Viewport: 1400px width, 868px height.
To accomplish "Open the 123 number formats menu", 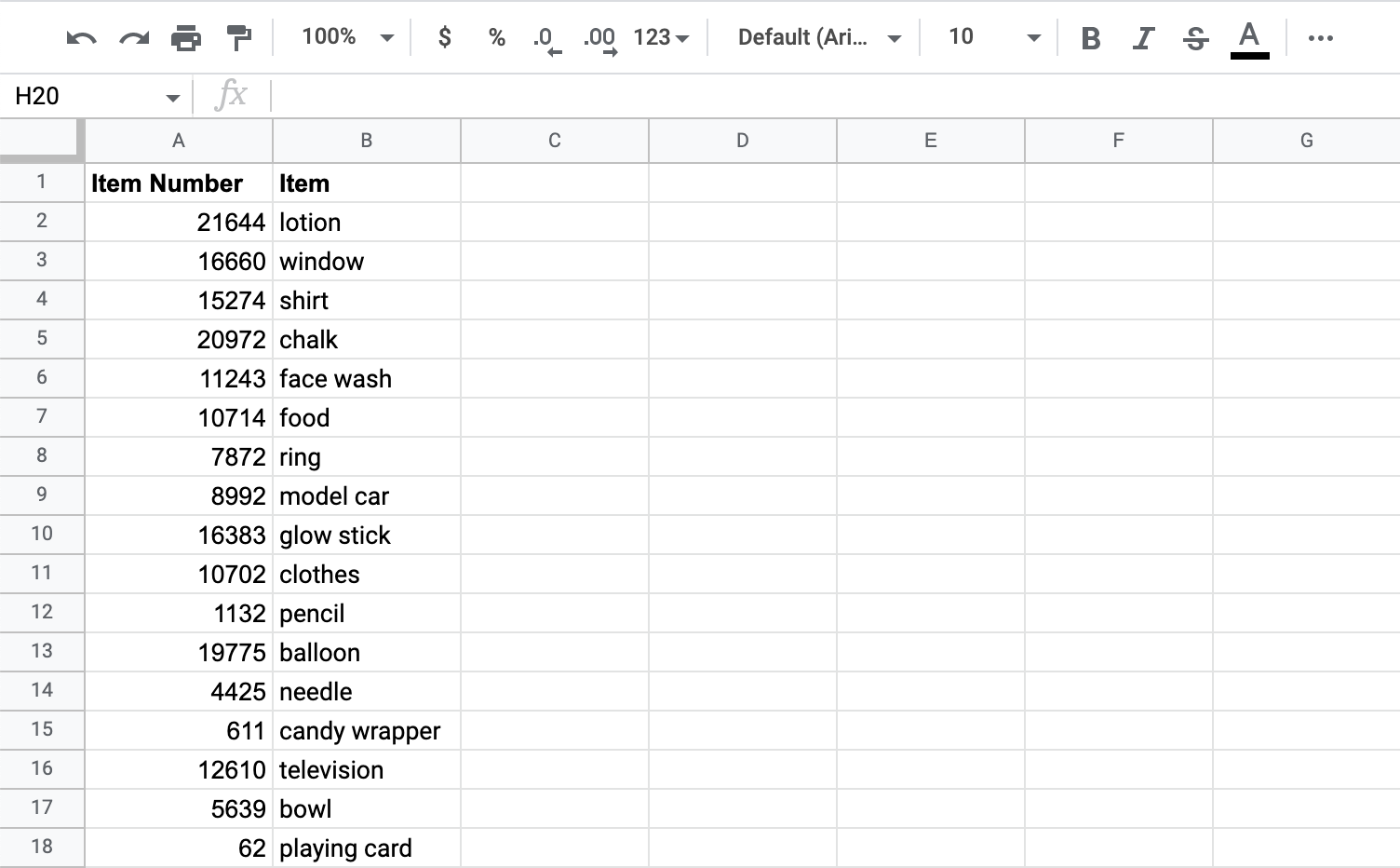I will [x=661, y=37].
